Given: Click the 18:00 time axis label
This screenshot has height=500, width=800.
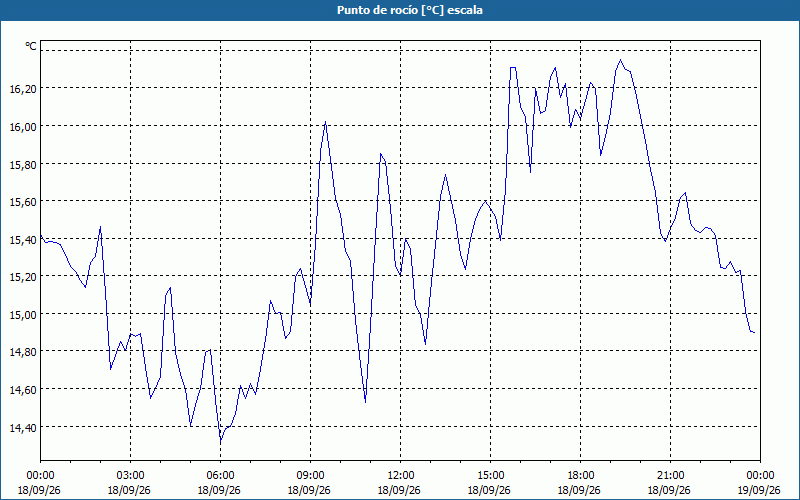Looking at the screenshot, I should [580, 476].
